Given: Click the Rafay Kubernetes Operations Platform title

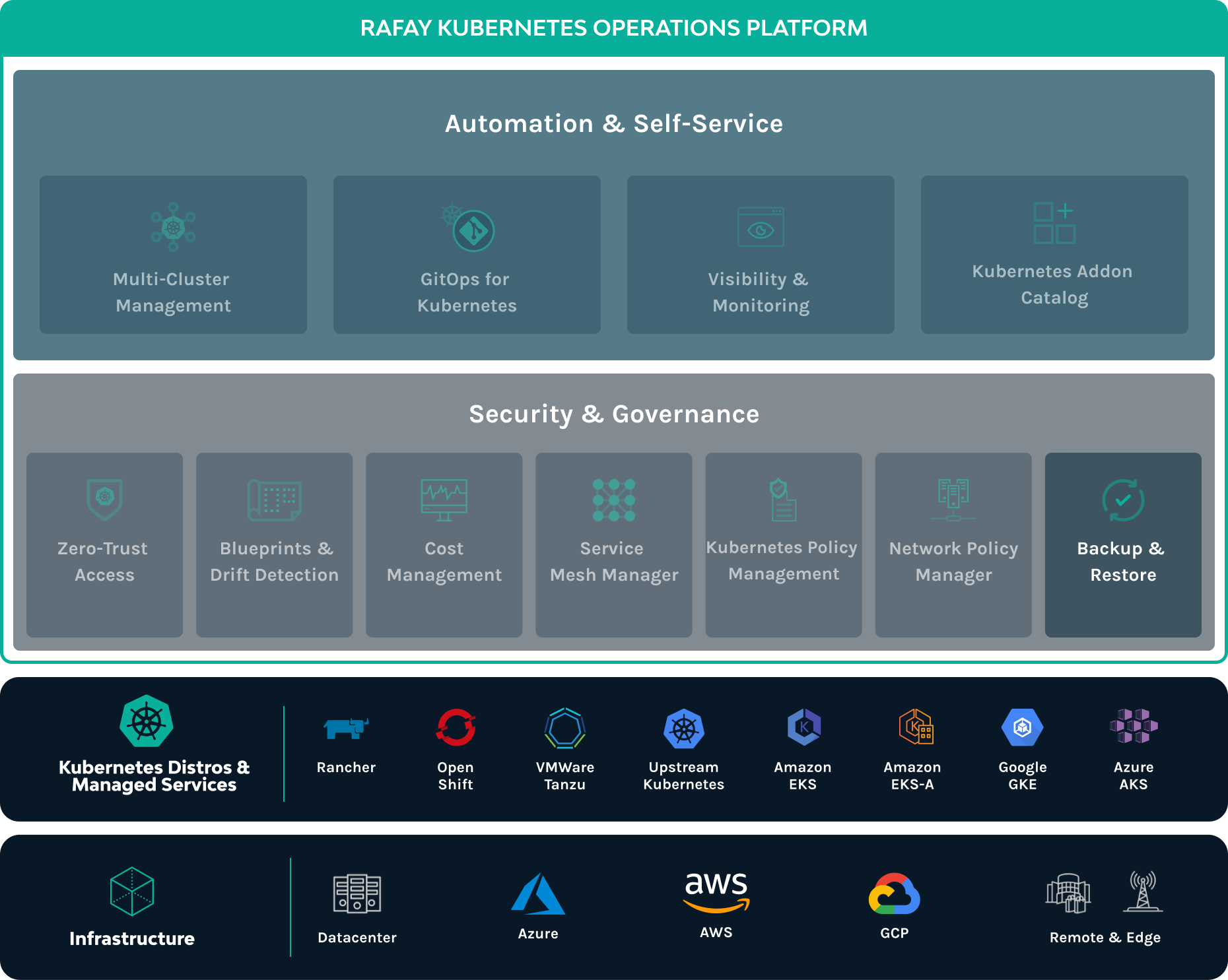Looking at the screenshot, I should [x=614, y=28].
